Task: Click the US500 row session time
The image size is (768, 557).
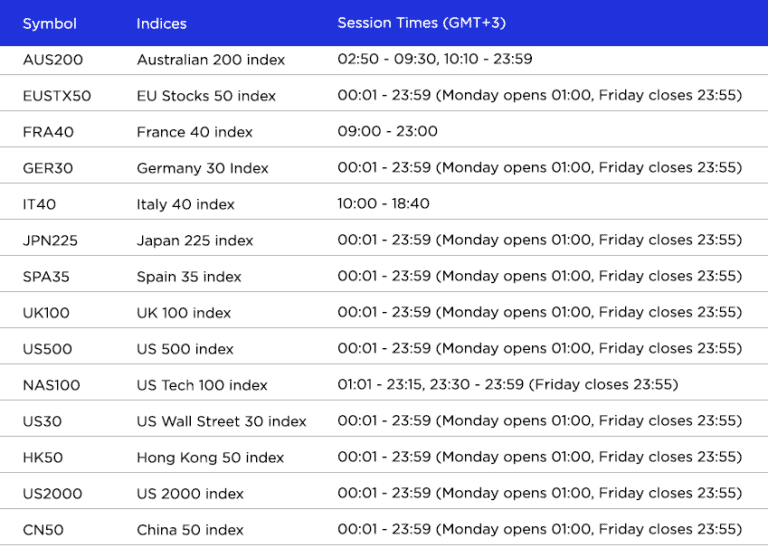Action: (x=539, y=348)
